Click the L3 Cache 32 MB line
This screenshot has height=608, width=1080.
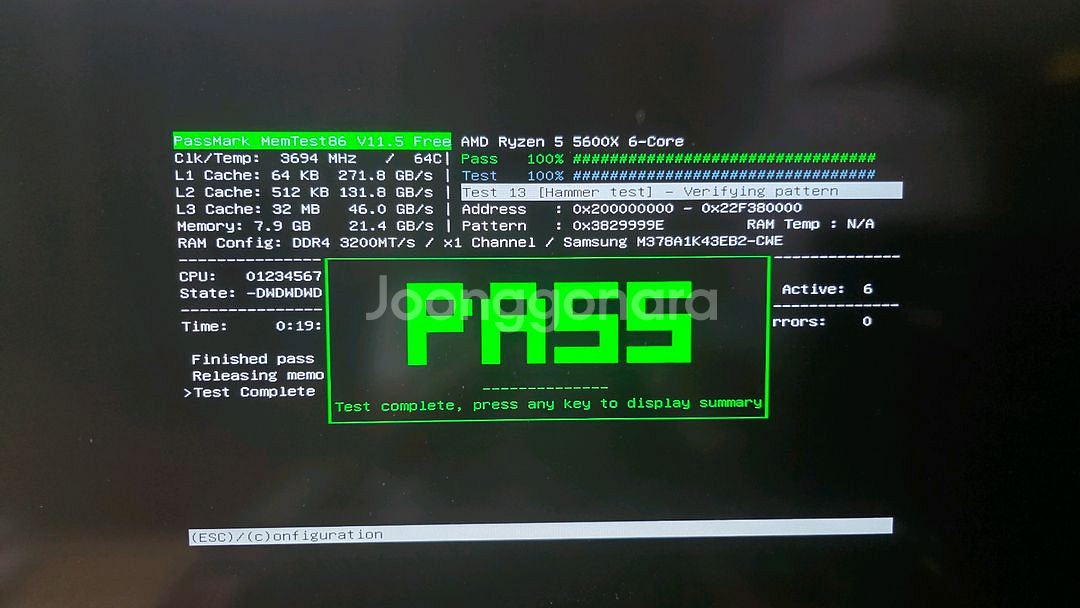tap(304, 209)
